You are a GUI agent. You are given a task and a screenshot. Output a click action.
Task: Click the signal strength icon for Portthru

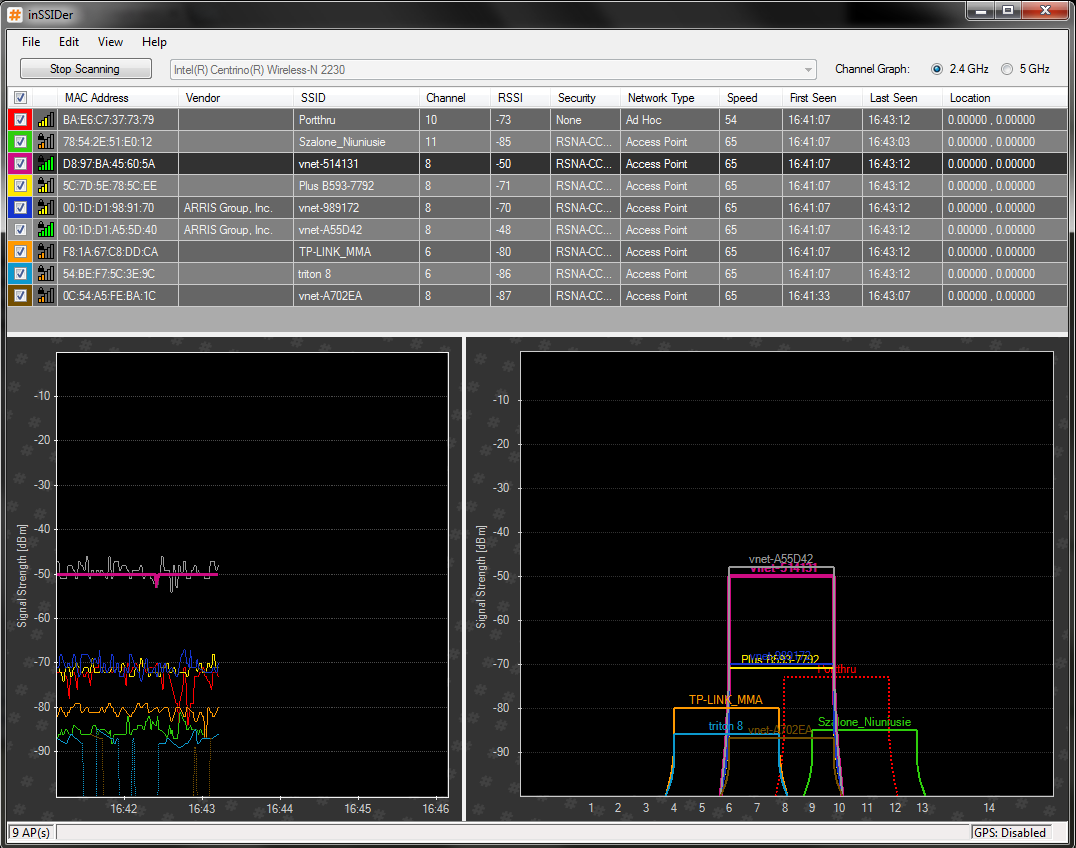(45, 120)
